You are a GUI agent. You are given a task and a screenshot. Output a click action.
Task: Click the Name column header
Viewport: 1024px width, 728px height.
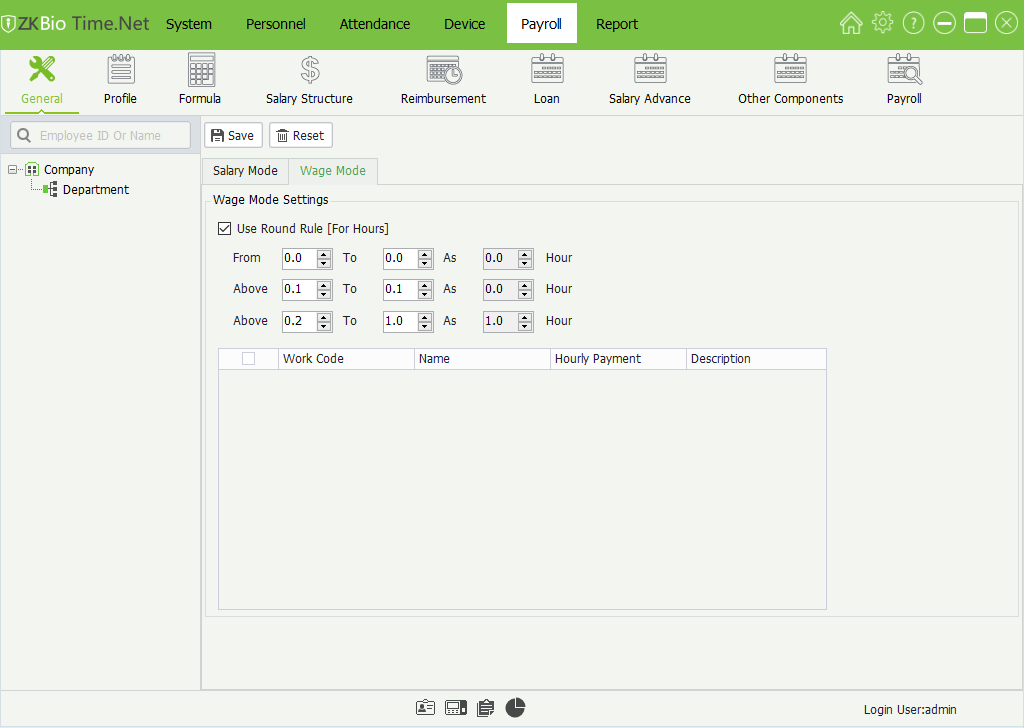pyautogui.click(x=482, y=358)
